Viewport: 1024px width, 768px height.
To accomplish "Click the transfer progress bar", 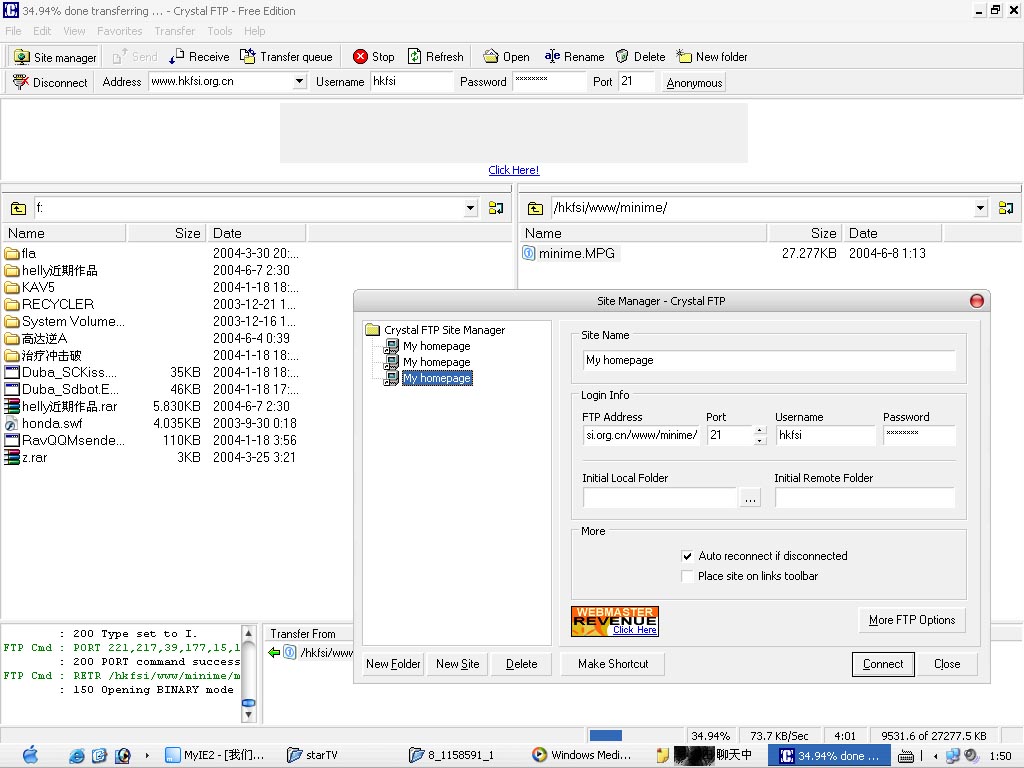I will click(x=634, y=736).
